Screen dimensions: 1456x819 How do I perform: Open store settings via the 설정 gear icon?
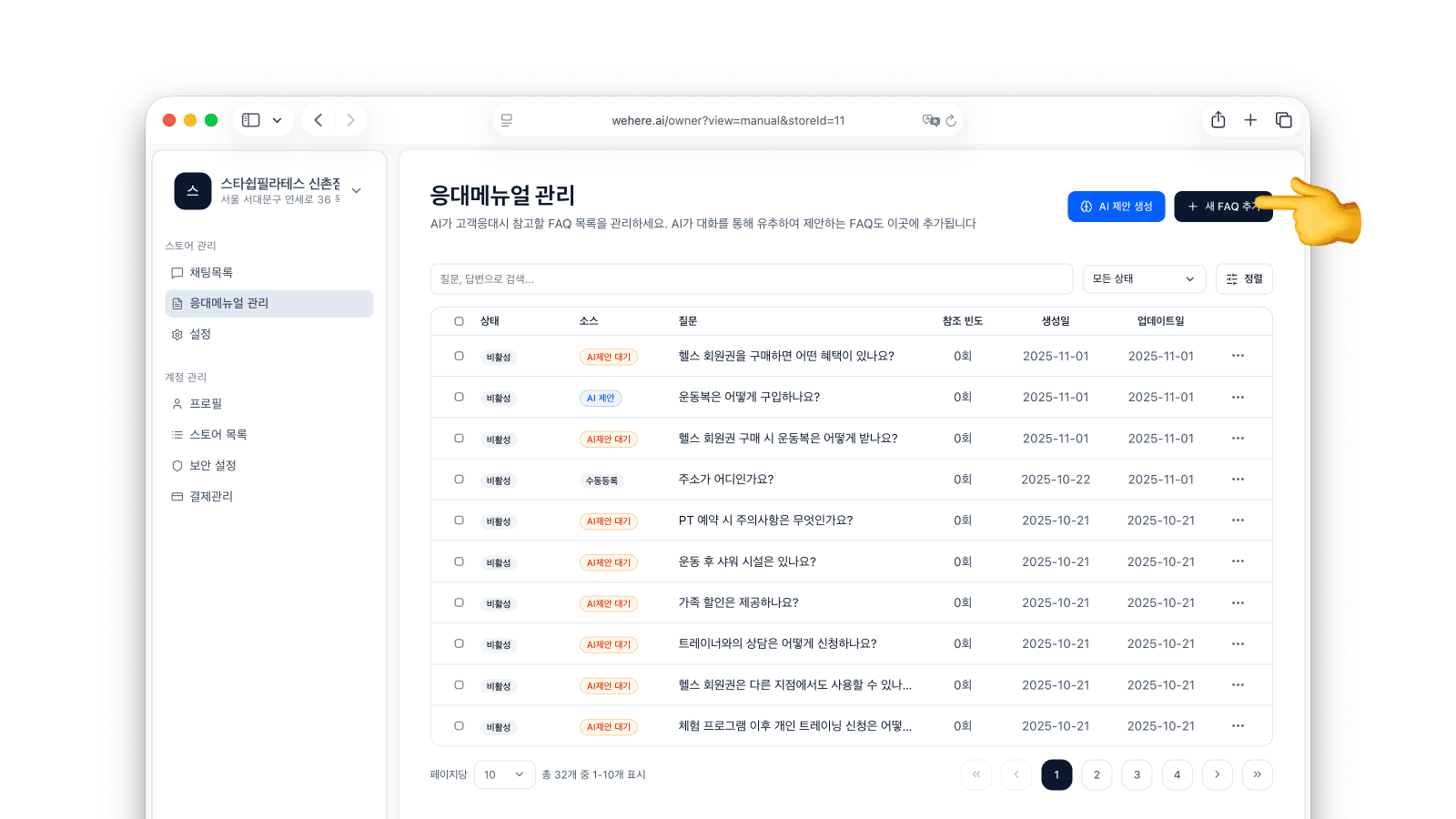click(176, 334)
